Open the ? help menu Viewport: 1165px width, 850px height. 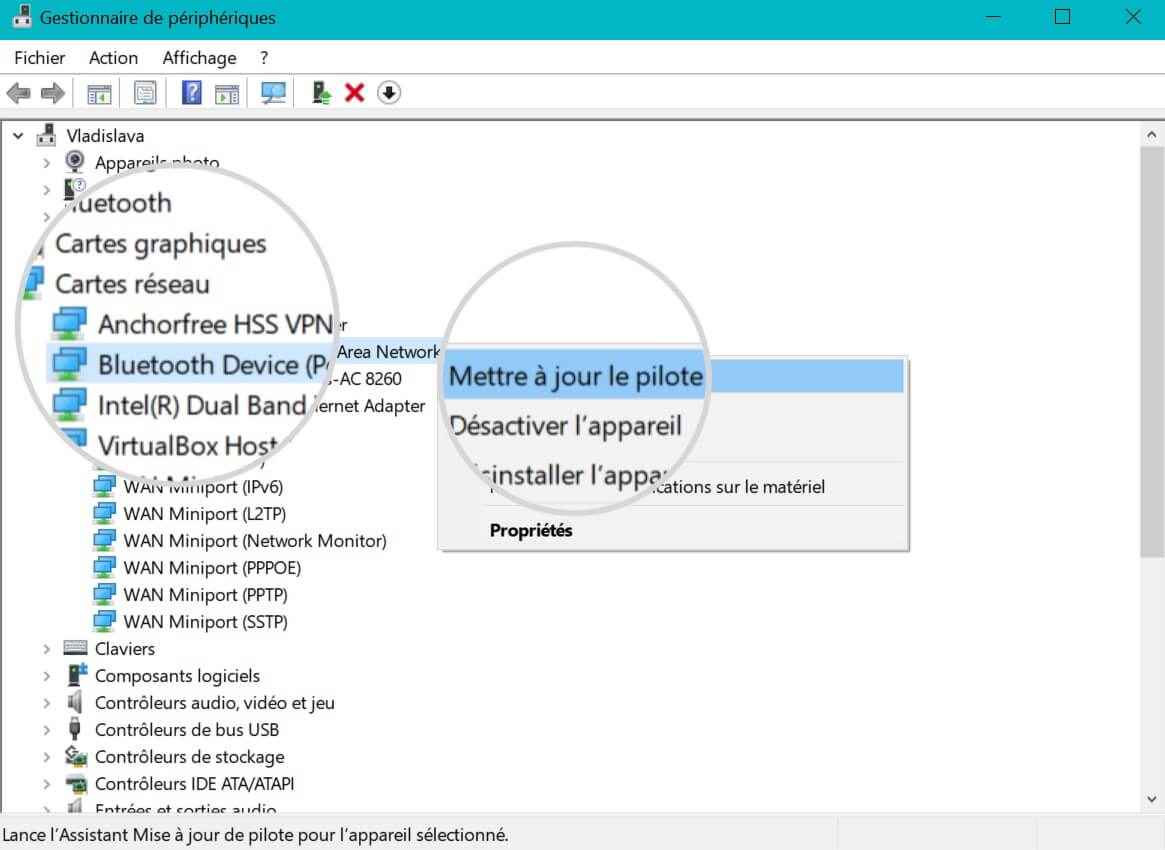coord(264,58)
